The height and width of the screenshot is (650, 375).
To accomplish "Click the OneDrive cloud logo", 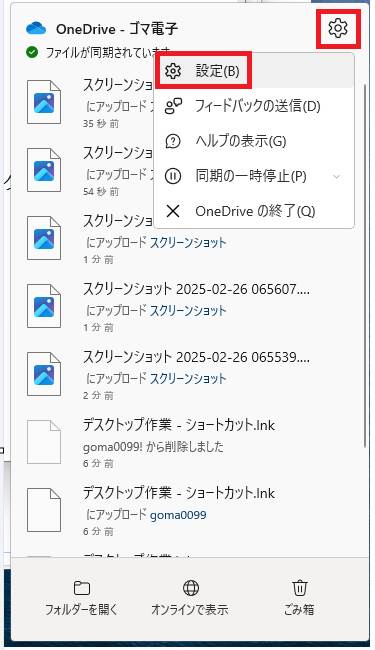I will (36, 29).
